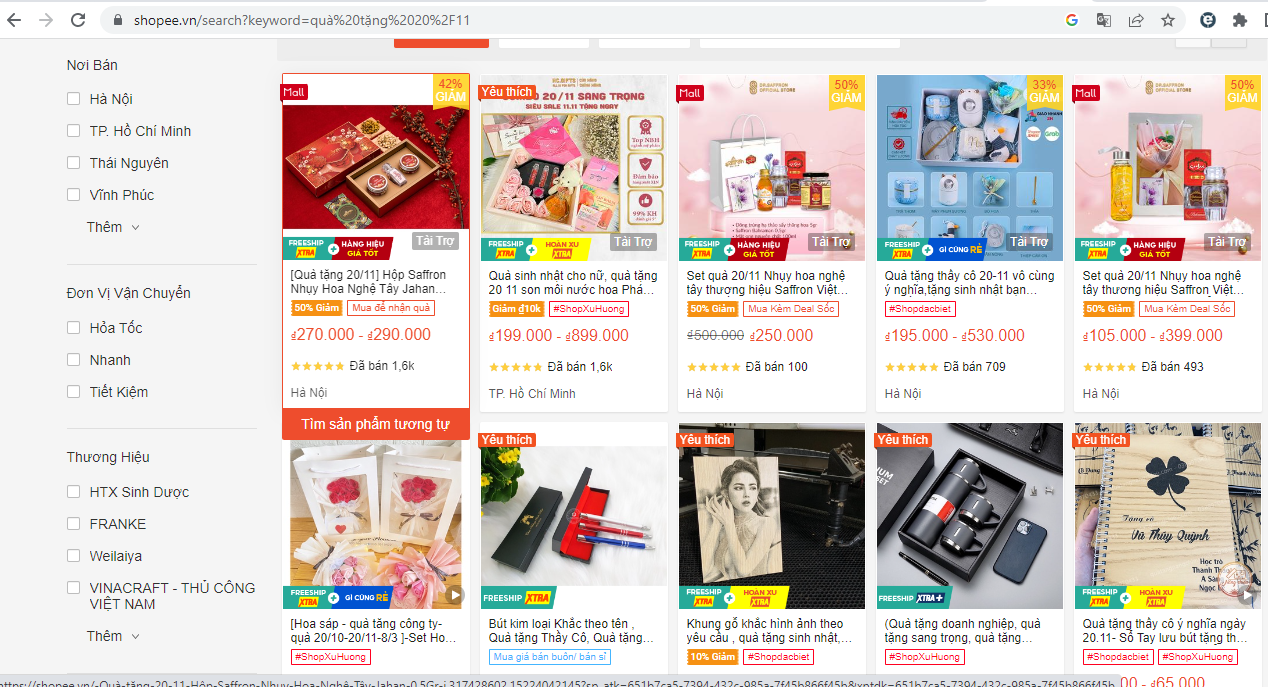Check the Hà Nội location filter
The width and height of the screenshot is (1268, 687).
[73, 99]
